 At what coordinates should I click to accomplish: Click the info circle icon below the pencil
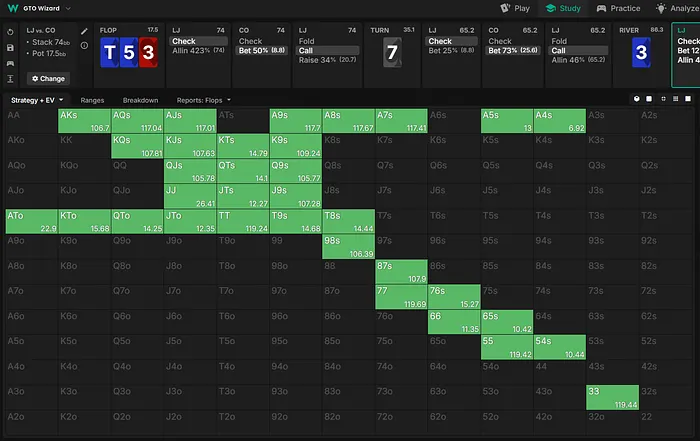point(84,45)
